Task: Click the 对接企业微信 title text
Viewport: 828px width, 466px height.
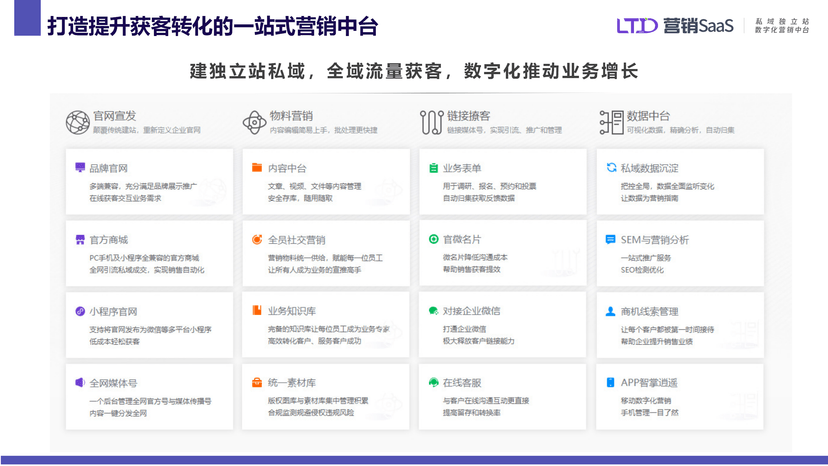Action: point(472,311)
